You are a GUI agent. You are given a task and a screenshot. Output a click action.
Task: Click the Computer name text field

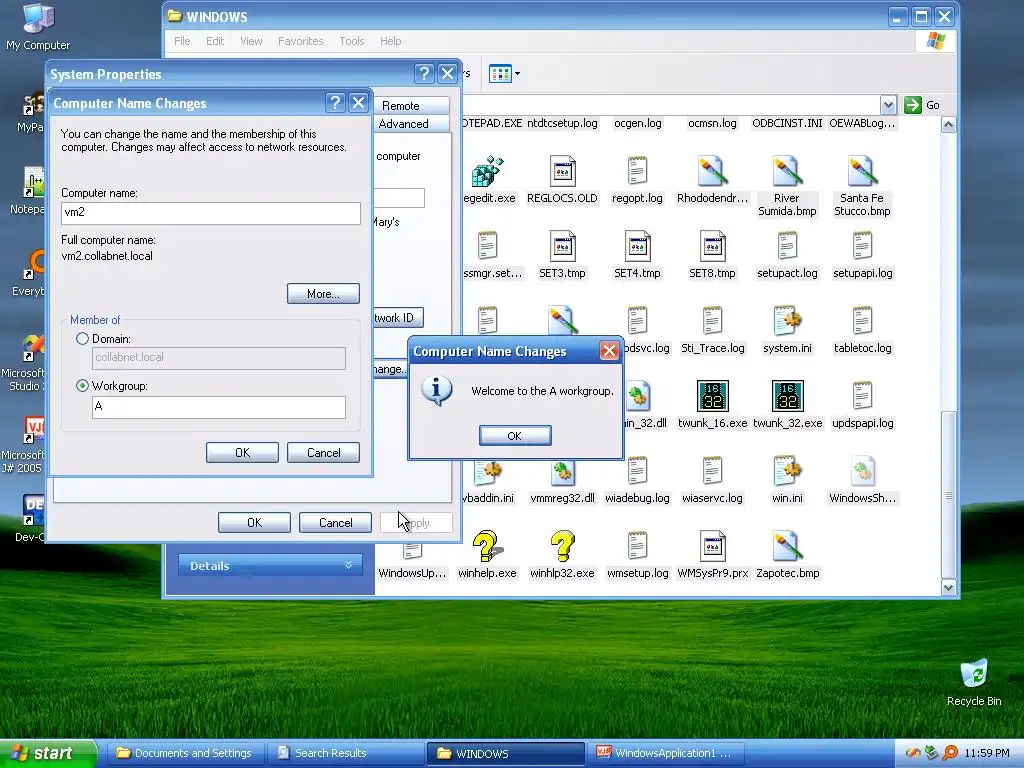coord(211,213)
